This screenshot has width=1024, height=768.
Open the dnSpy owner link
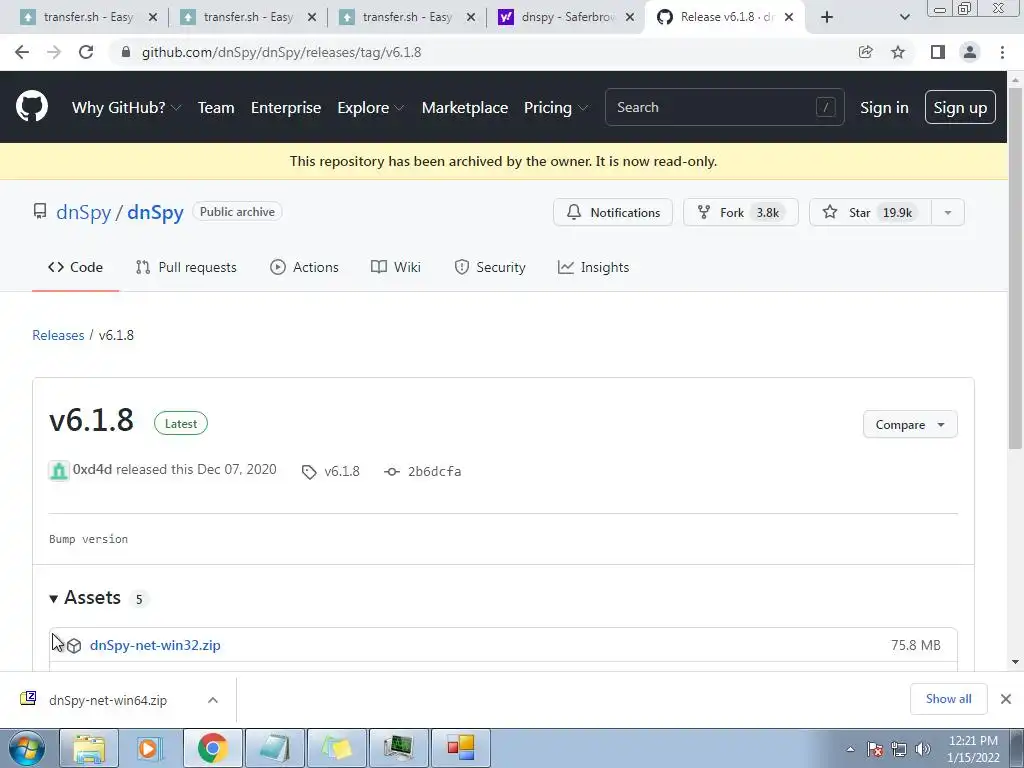point(84,212)
